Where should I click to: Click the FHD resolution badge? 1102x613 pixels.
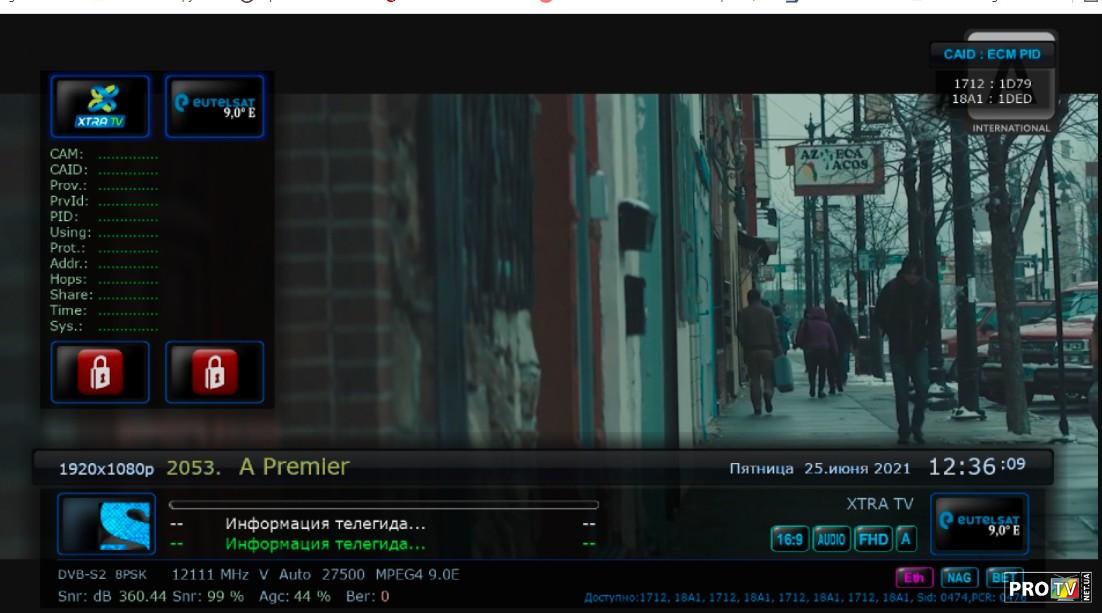(x=873, y=539)
